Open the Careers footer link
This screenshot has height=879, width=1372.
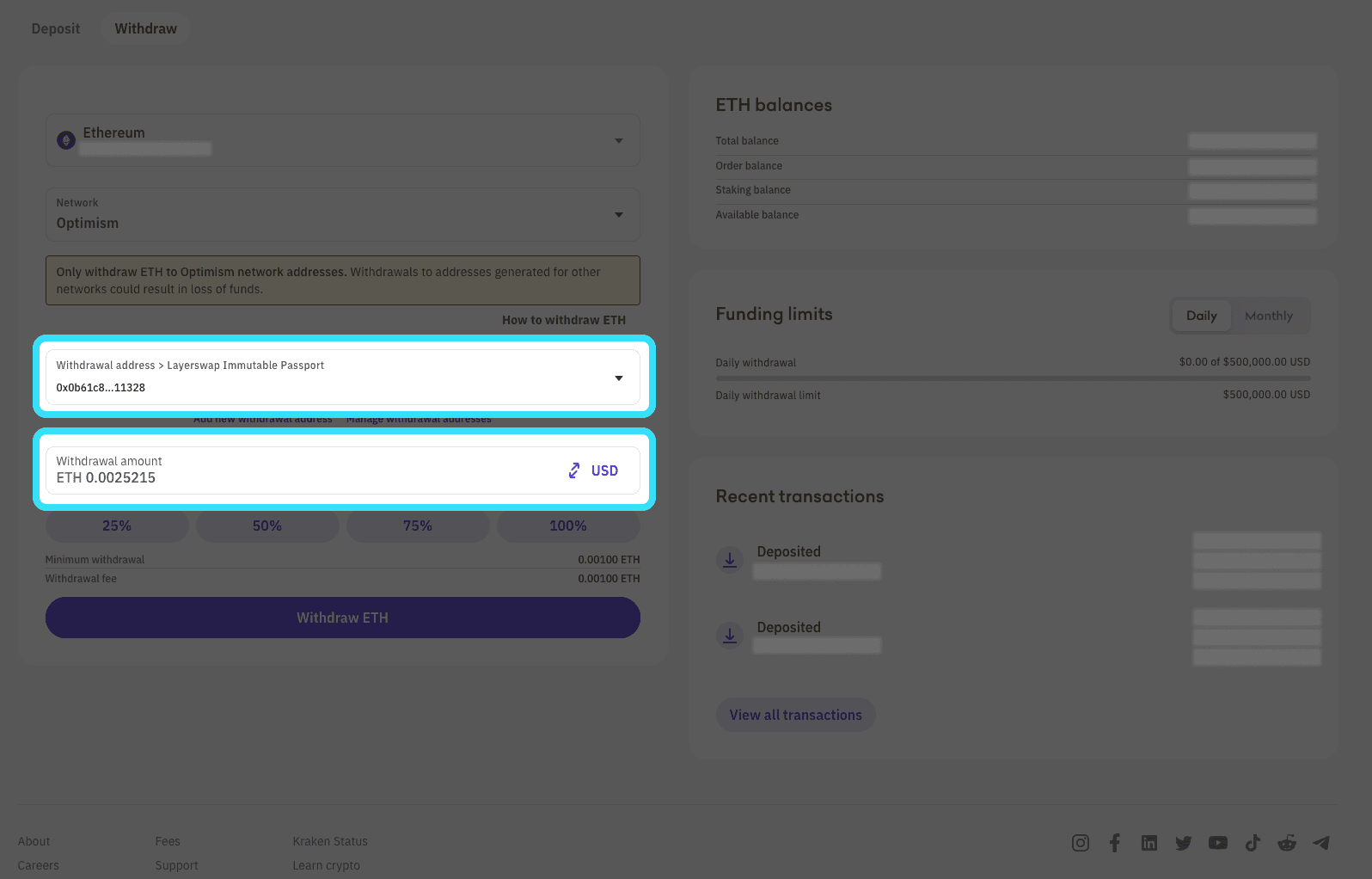click(39, 865)
